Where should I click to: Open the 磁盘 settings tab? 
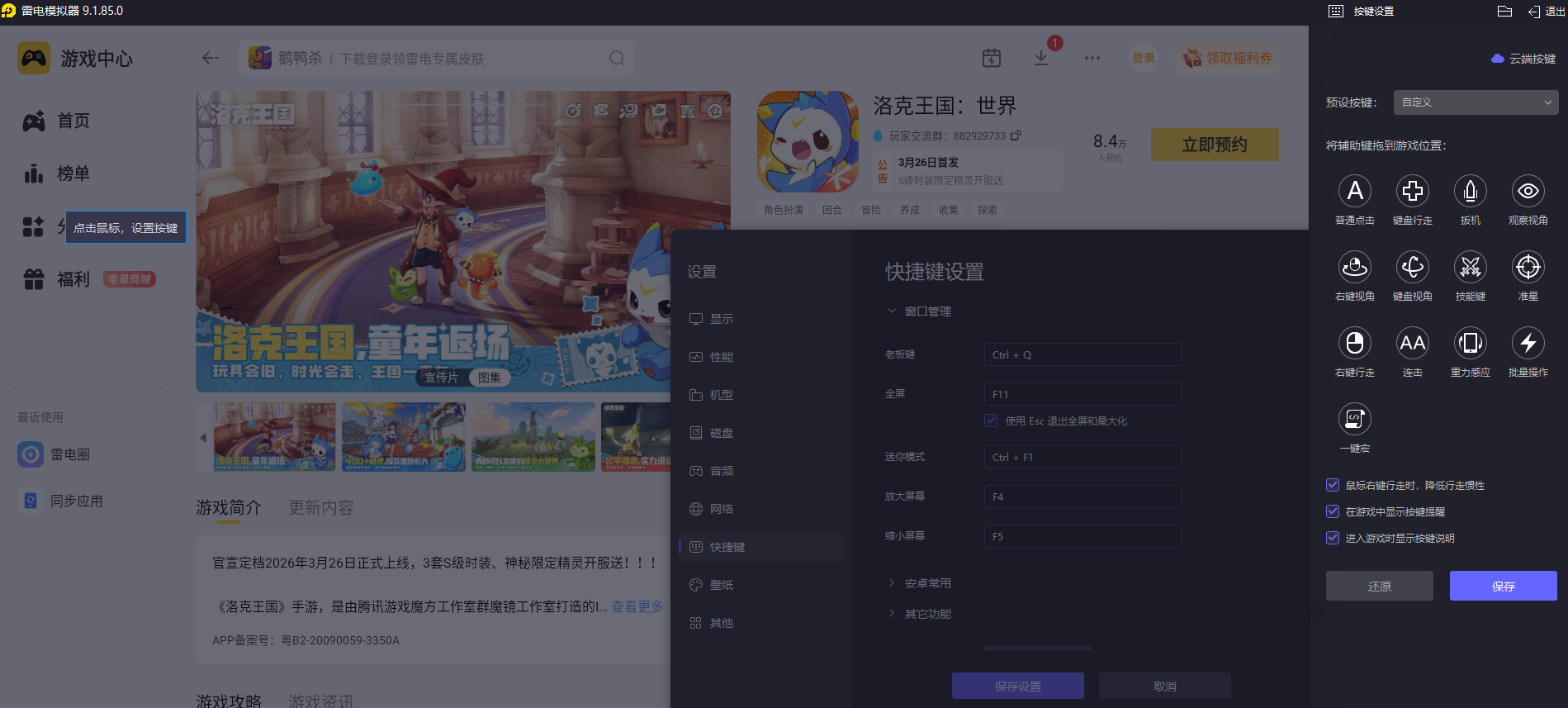pyautogui.click(x=760, y=433)
